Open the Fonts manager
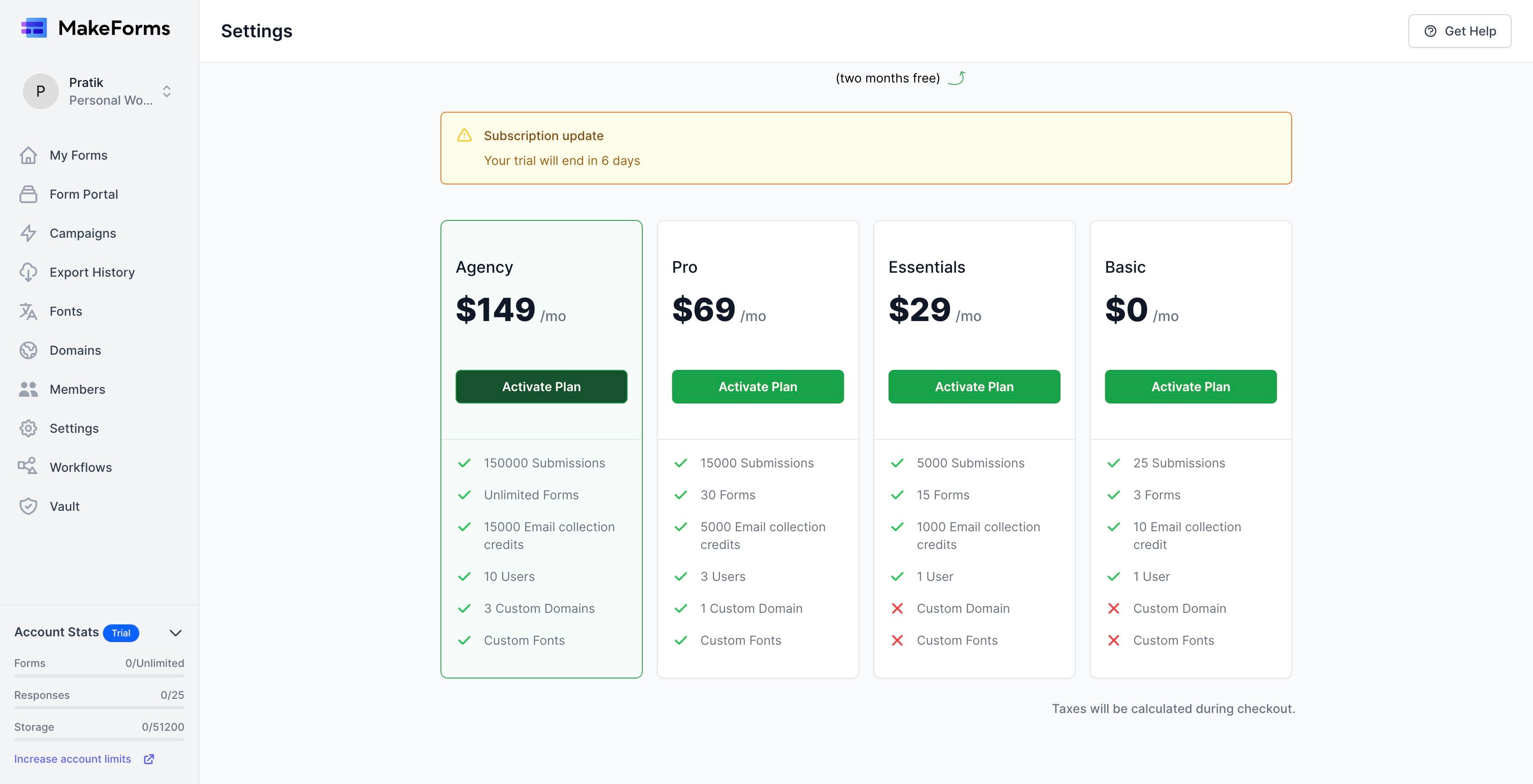The width and height of the screenshot is (1533, 784). pyautogui.click(x=66, y=311)
